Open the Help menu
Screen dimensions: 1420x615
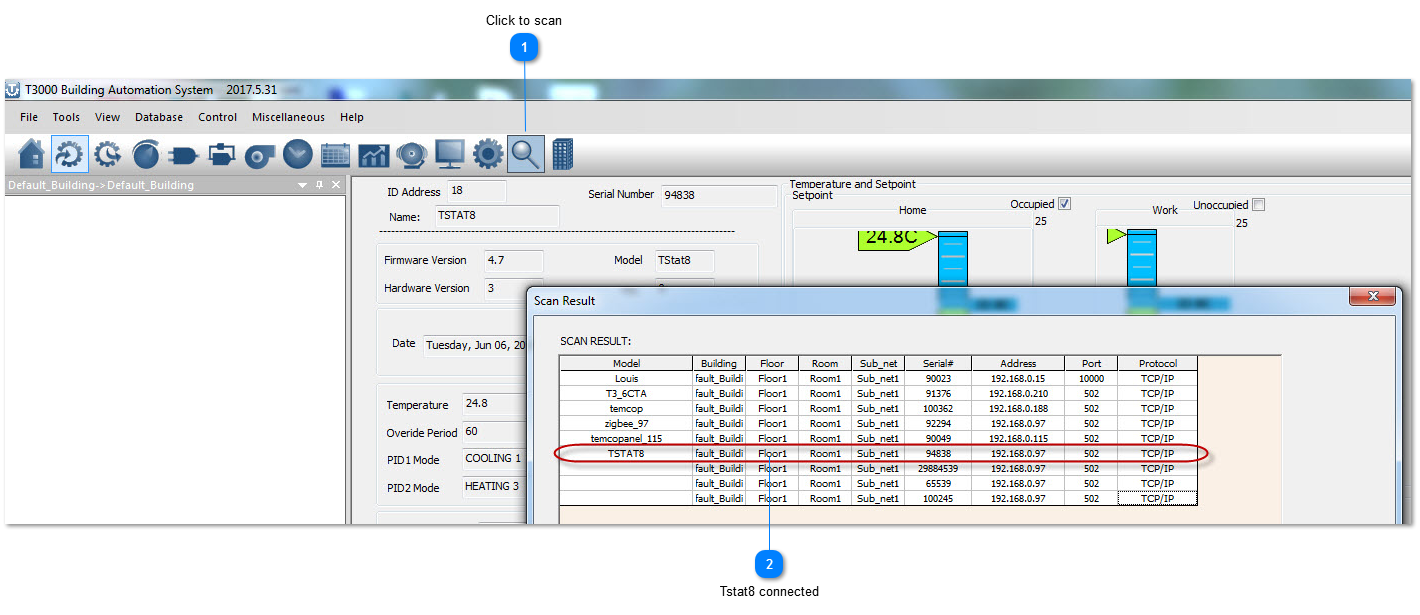(352, 117)
